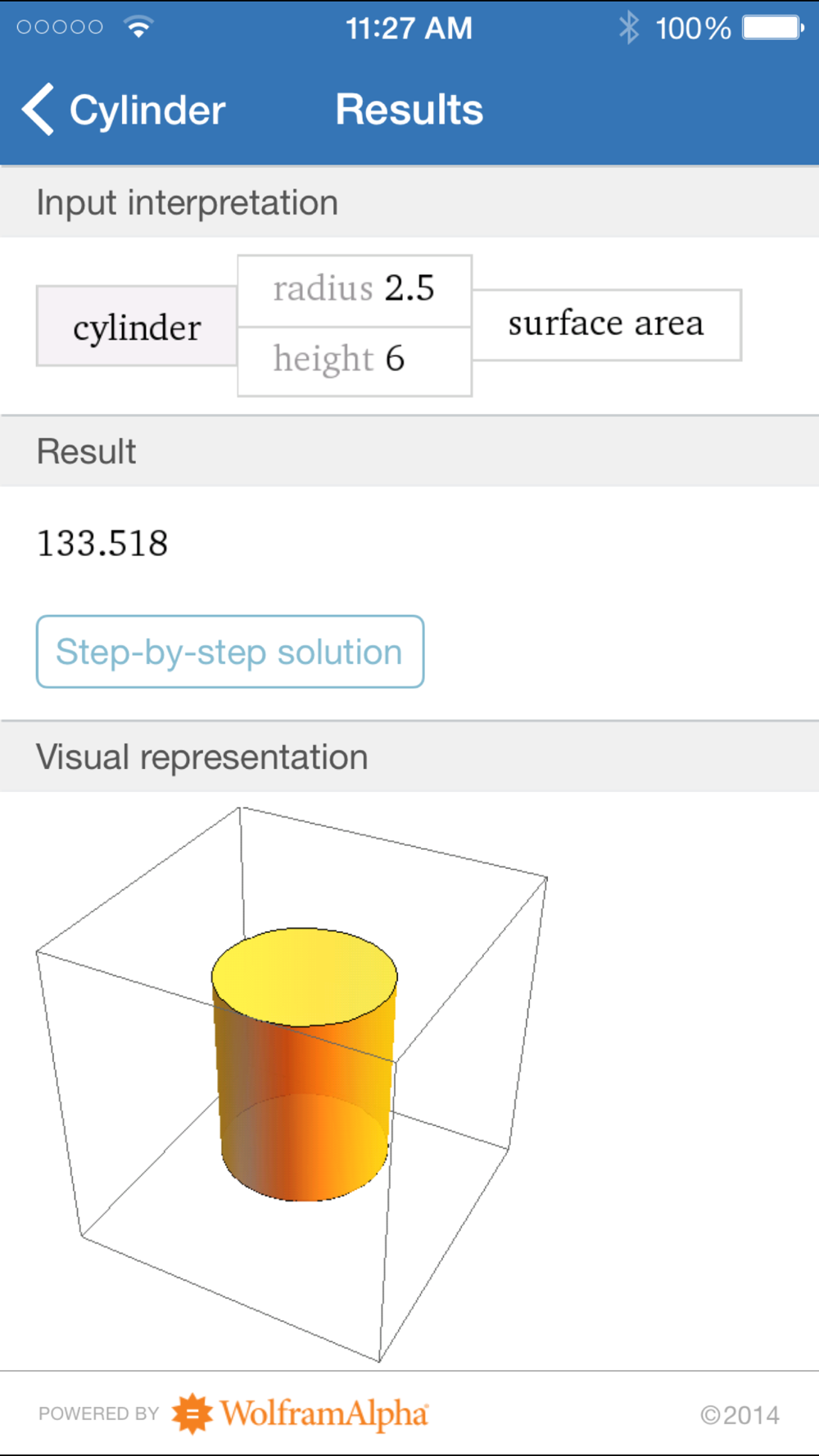The width and height of the screenshot is (819, 1456).
Task: Tap the yellow cylinder 3D graphic
Action: [305, 1063]
